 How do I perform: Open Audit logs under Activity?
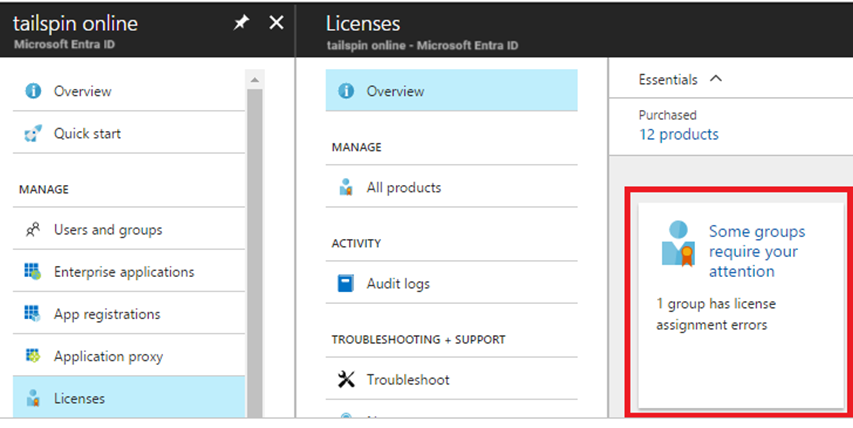click(452, 283)
